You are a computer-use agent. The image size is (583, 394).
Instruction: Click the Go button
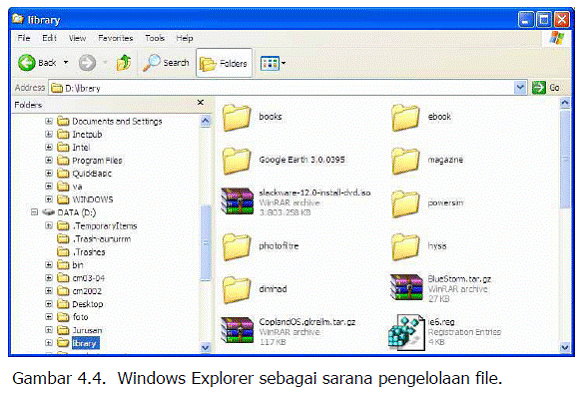(545, 88)
